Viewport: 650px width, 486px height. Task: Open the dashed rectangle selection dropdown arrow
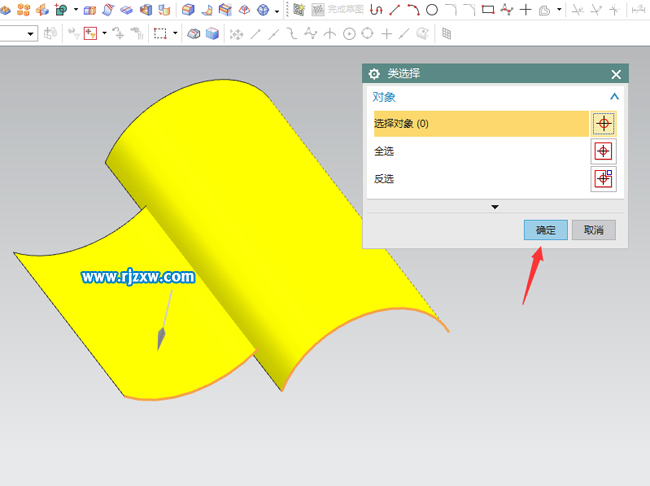point(175,33)
